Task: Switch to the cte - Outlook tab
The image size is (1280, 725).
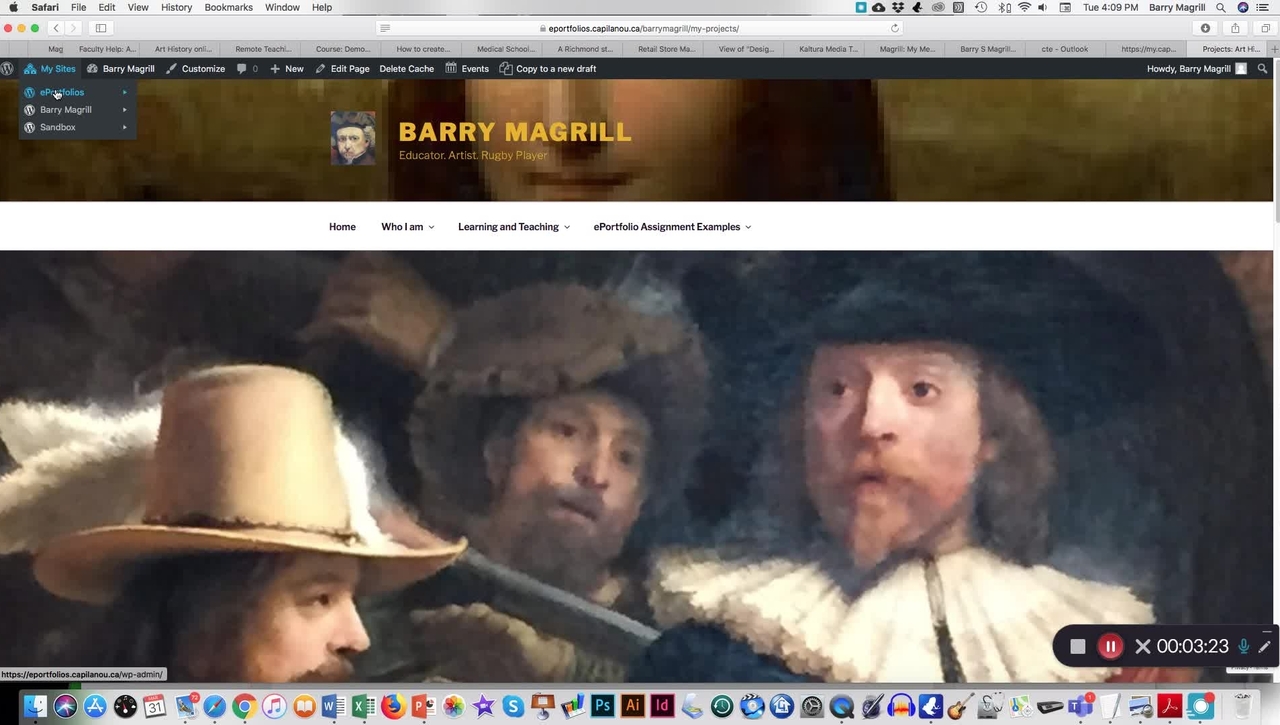Action: (1064, 48)
